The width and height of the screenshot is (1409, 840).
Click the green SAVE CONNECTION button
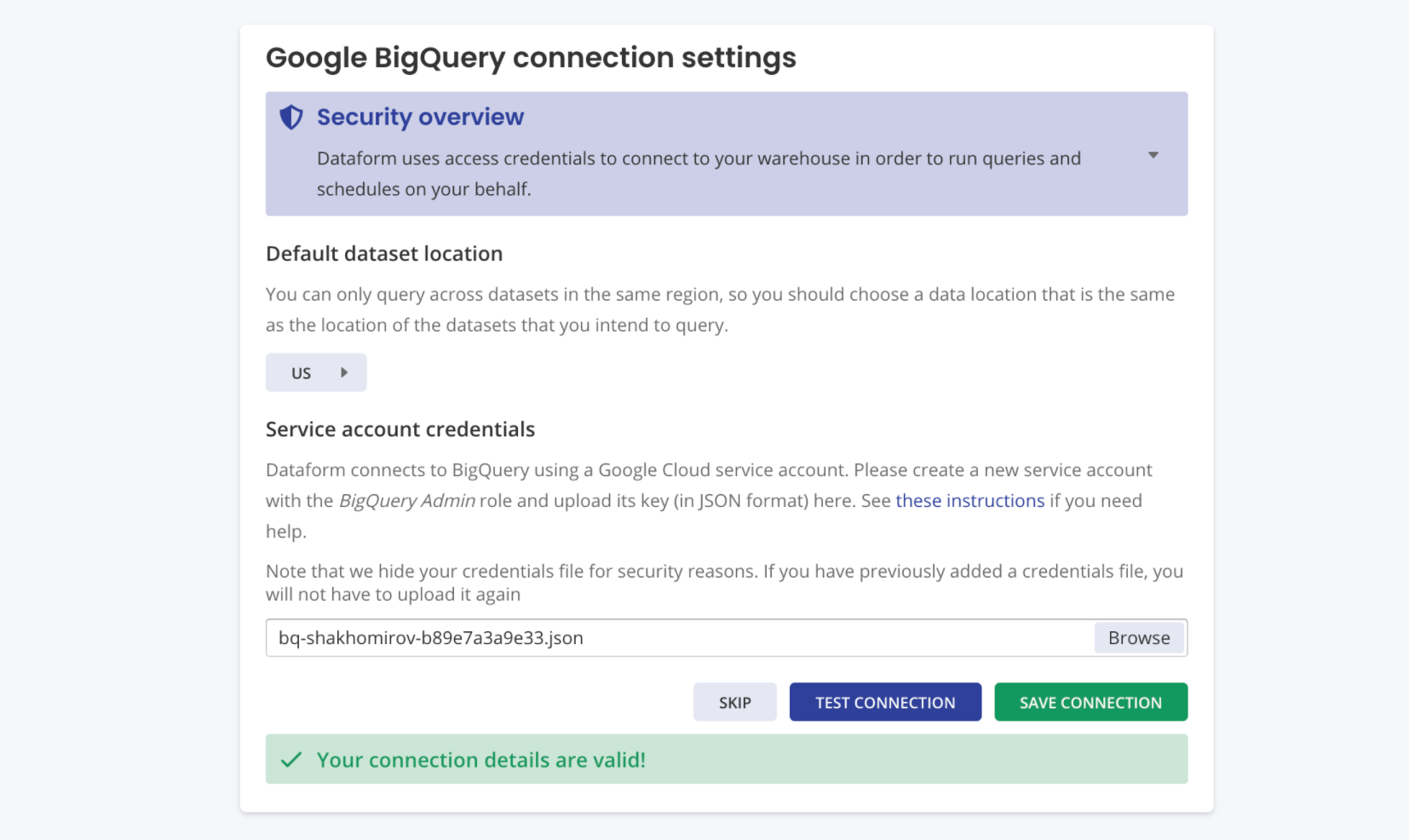pyautogui.click(x=1090, y=703)
